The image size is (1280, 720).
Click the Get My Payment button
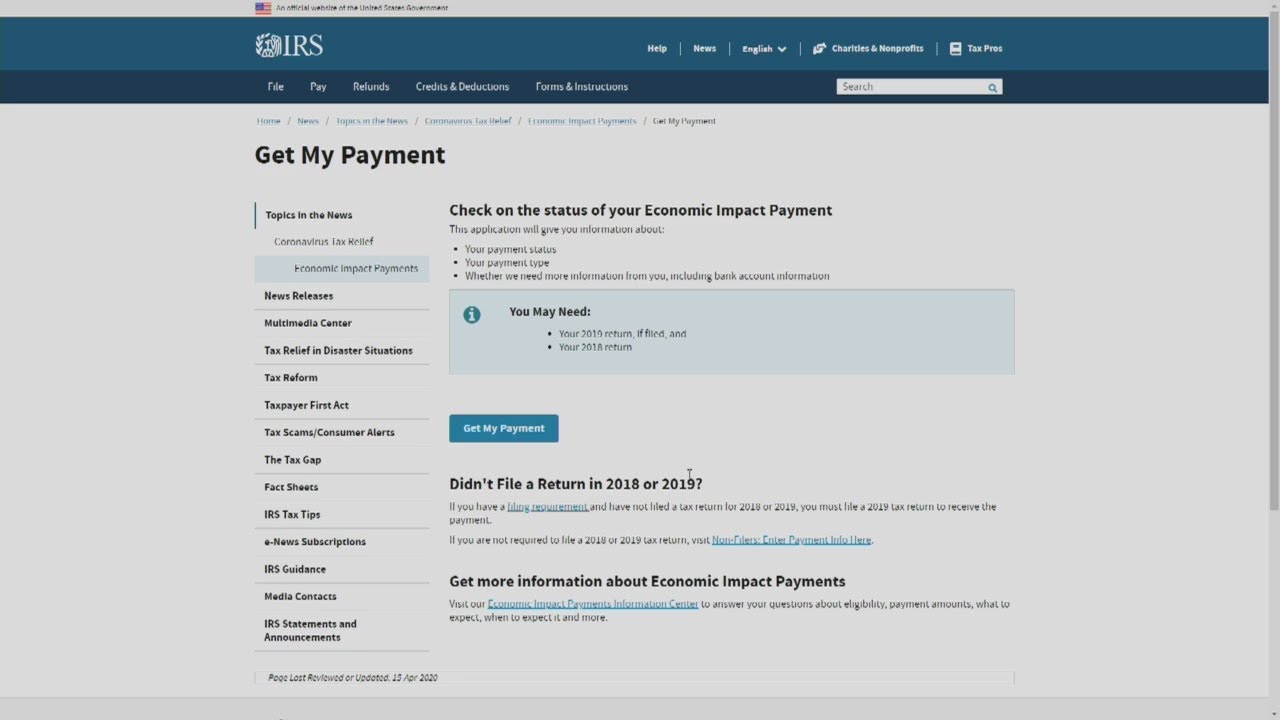pyautogui.click(x=504, y=428)
